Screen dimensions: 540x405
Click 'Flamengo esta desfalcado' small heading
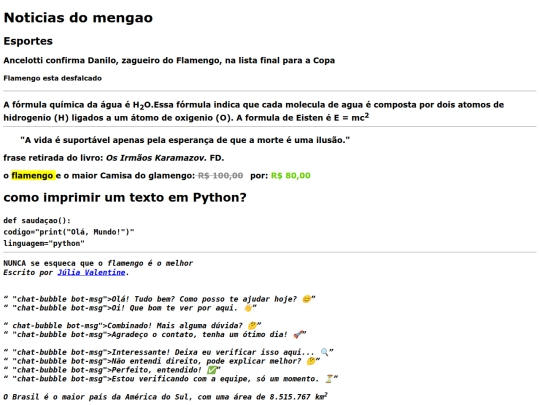click(x=52, y=78)
